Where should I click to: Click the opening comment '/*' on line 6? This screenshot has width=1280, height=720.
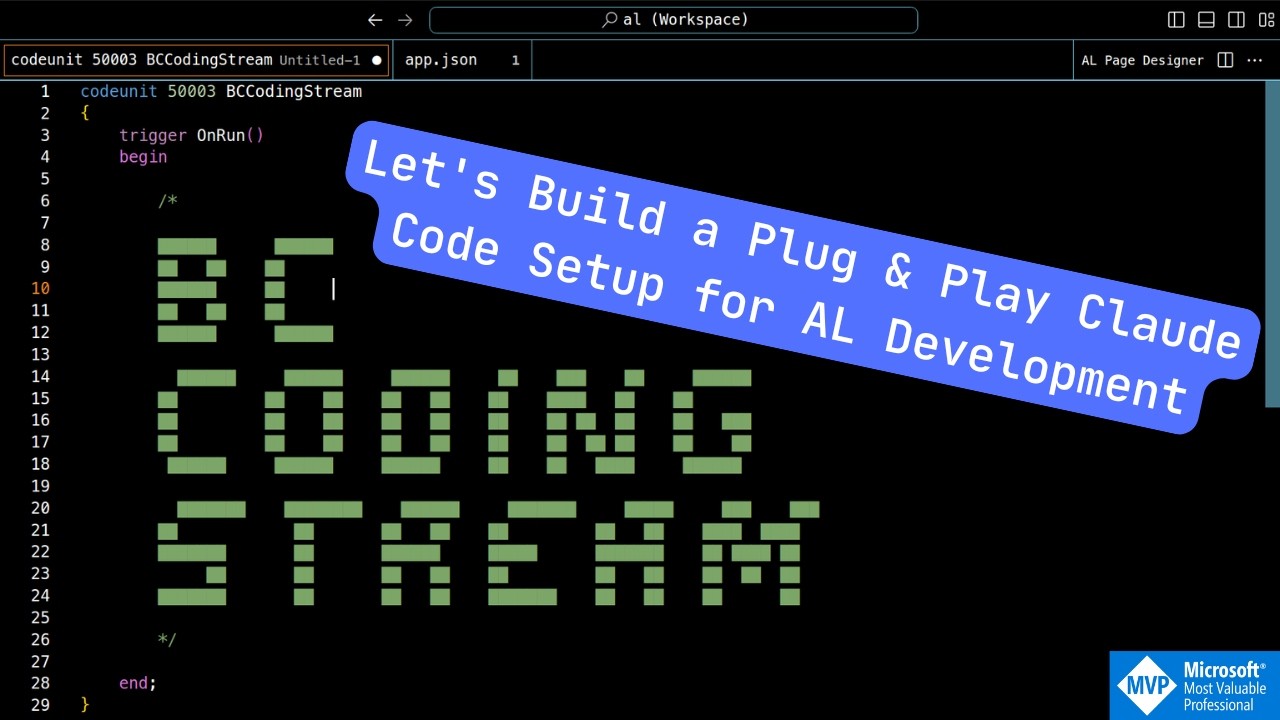(167, 201)
